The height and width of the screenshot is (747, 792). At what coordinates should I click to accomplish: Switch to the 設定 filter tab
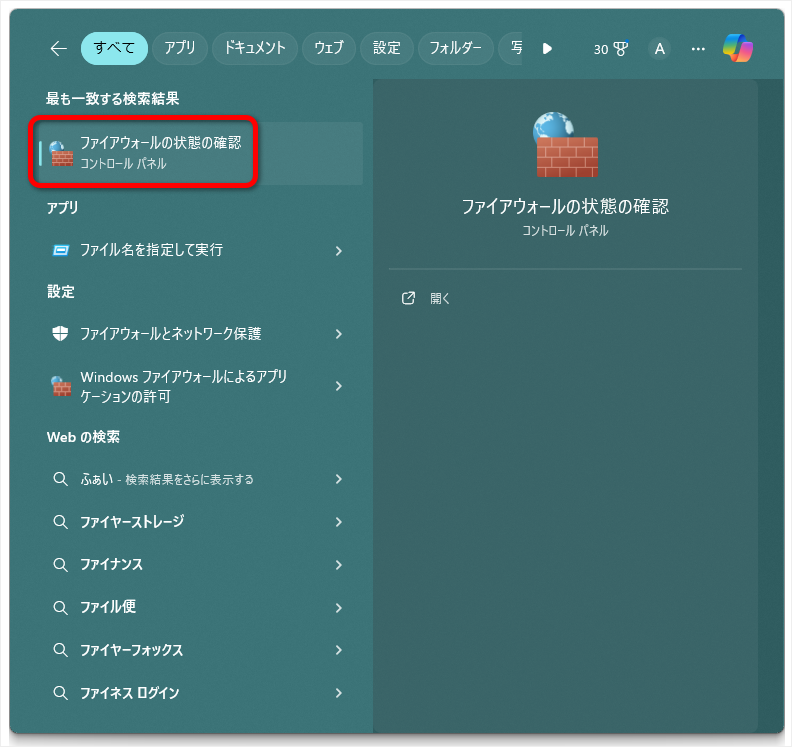(x=387, y=48)
